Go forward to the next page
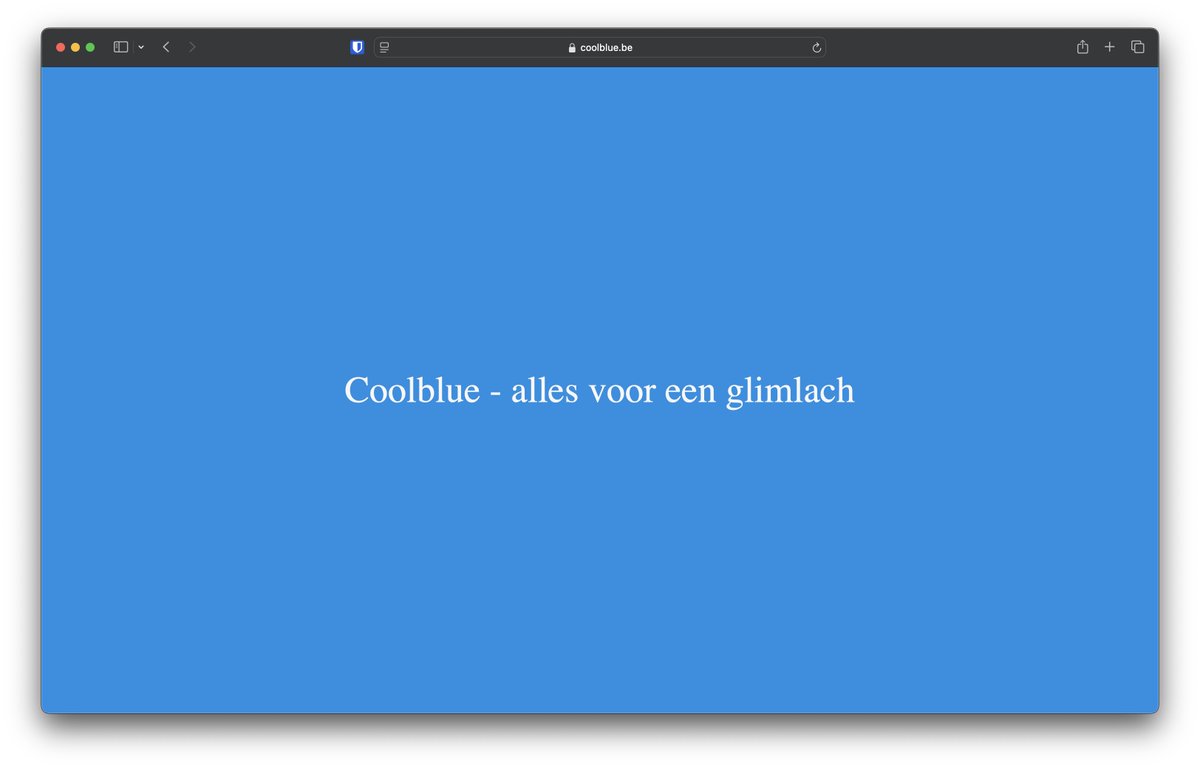 click(x=192, y=47)
